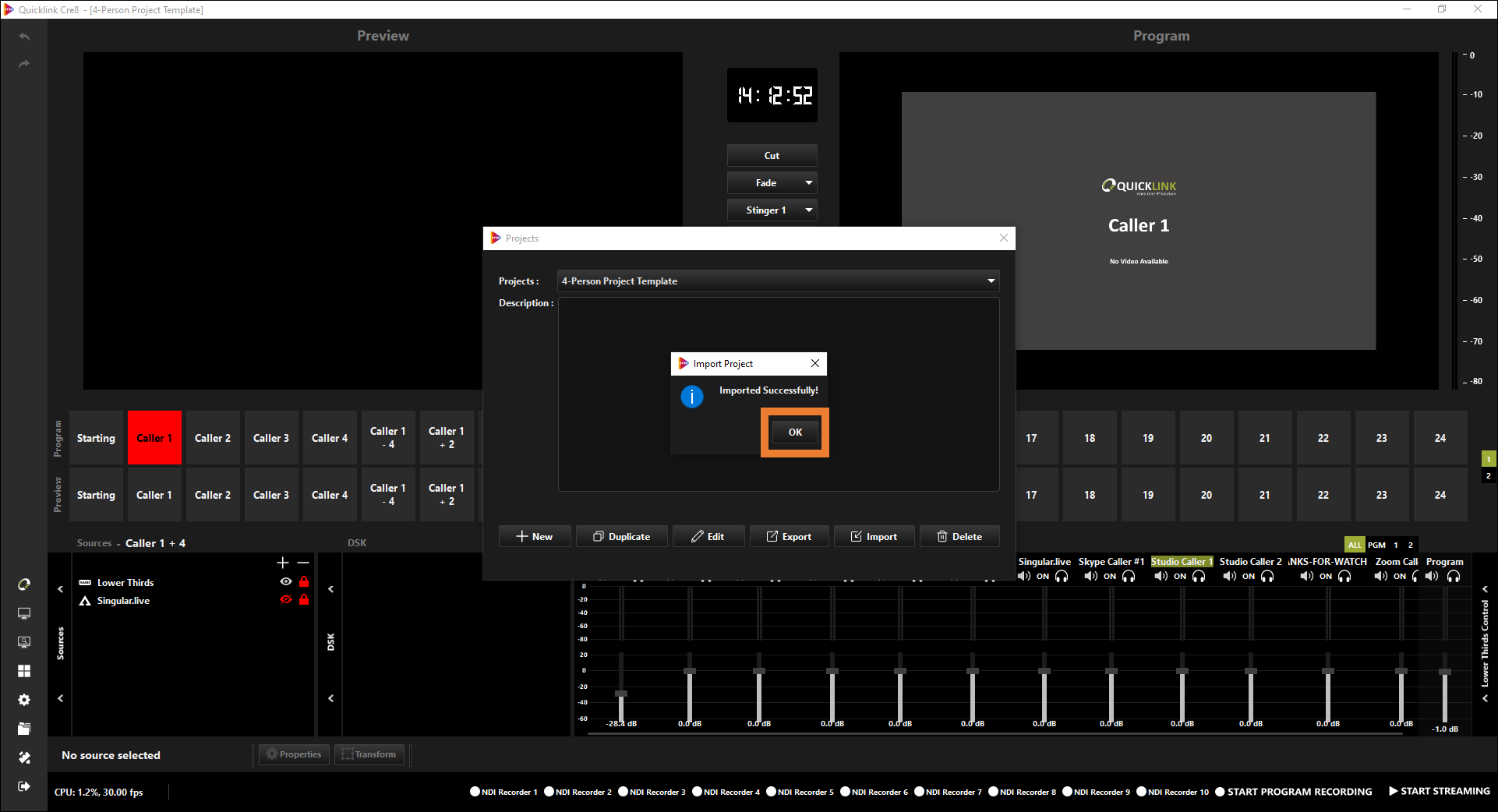Monitor Skype Caller #1 with headphones icon
The image size is (1498, 812).
click(1129, 577)
